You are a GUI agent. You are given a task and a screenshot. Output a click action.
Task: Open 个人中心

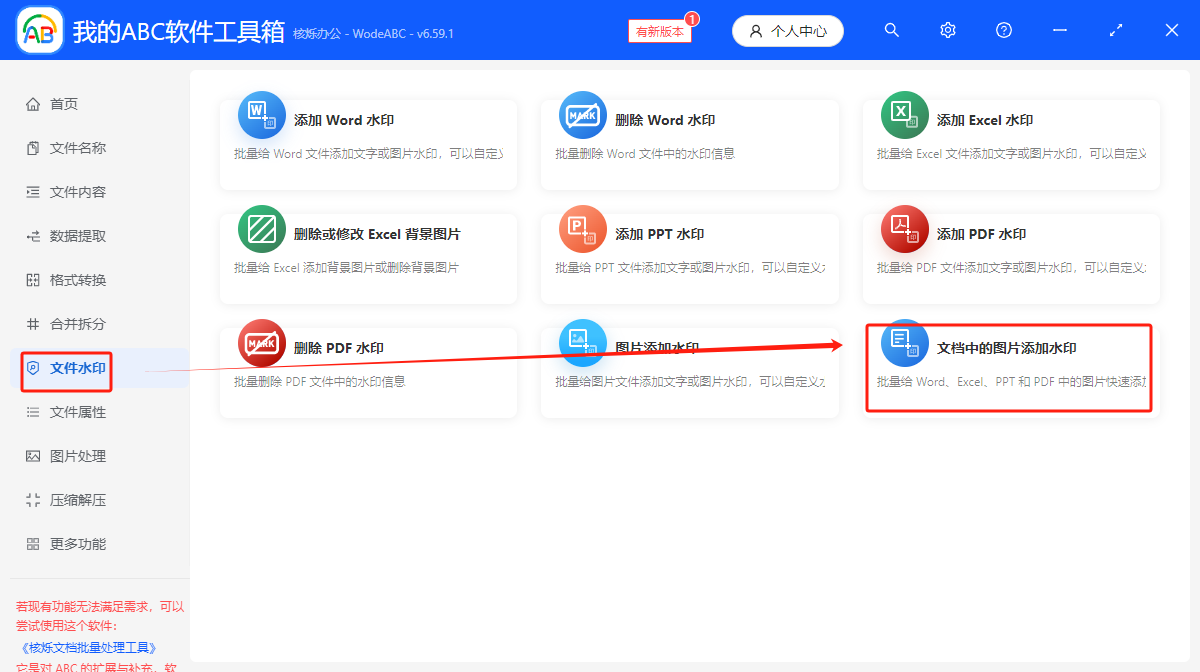coord(788,31)
